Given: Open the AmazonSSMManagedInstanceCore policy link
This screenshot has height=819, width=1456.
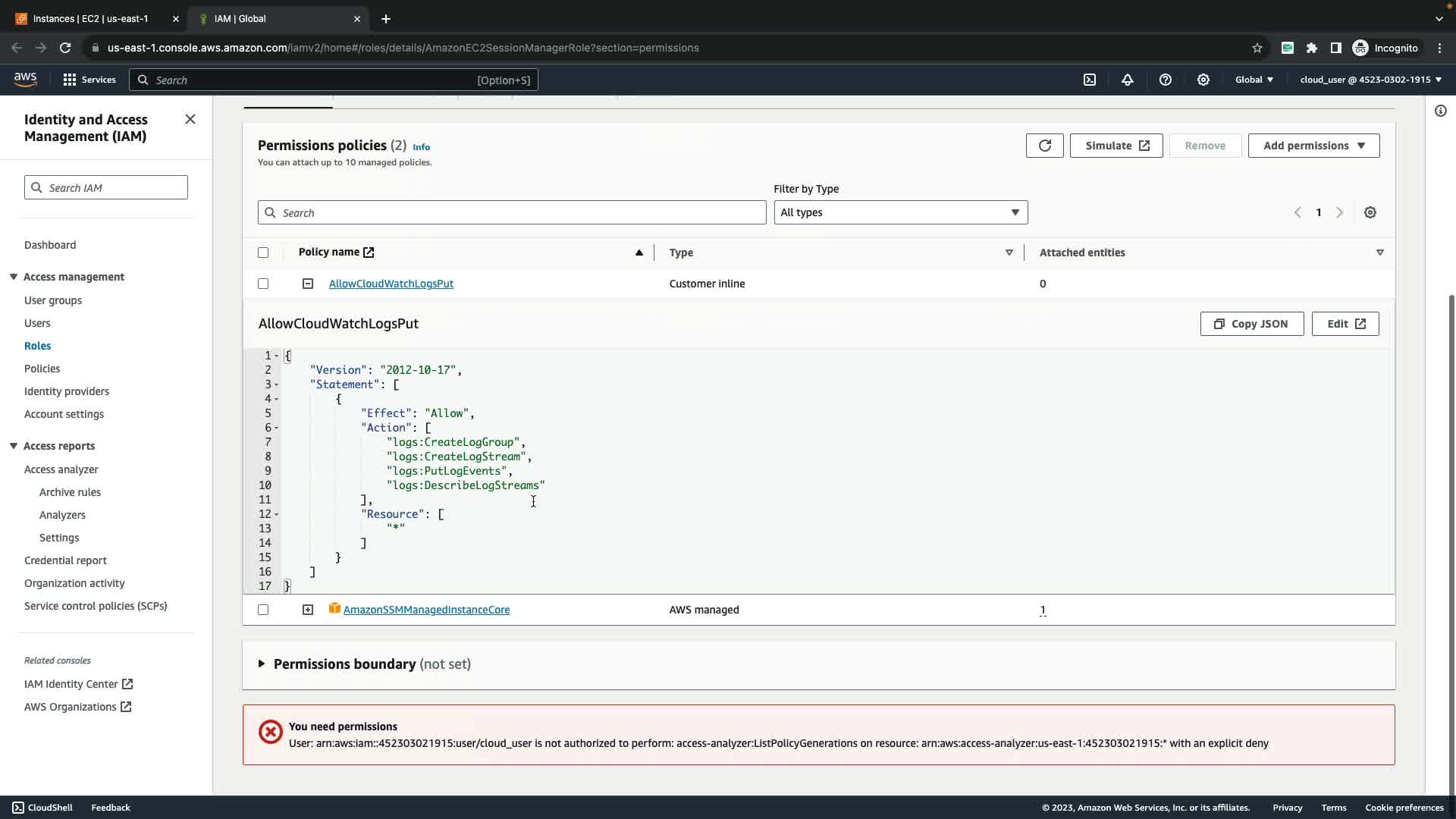Looking at the screenshot, I should pyautogui.click(x=426, y=610).
